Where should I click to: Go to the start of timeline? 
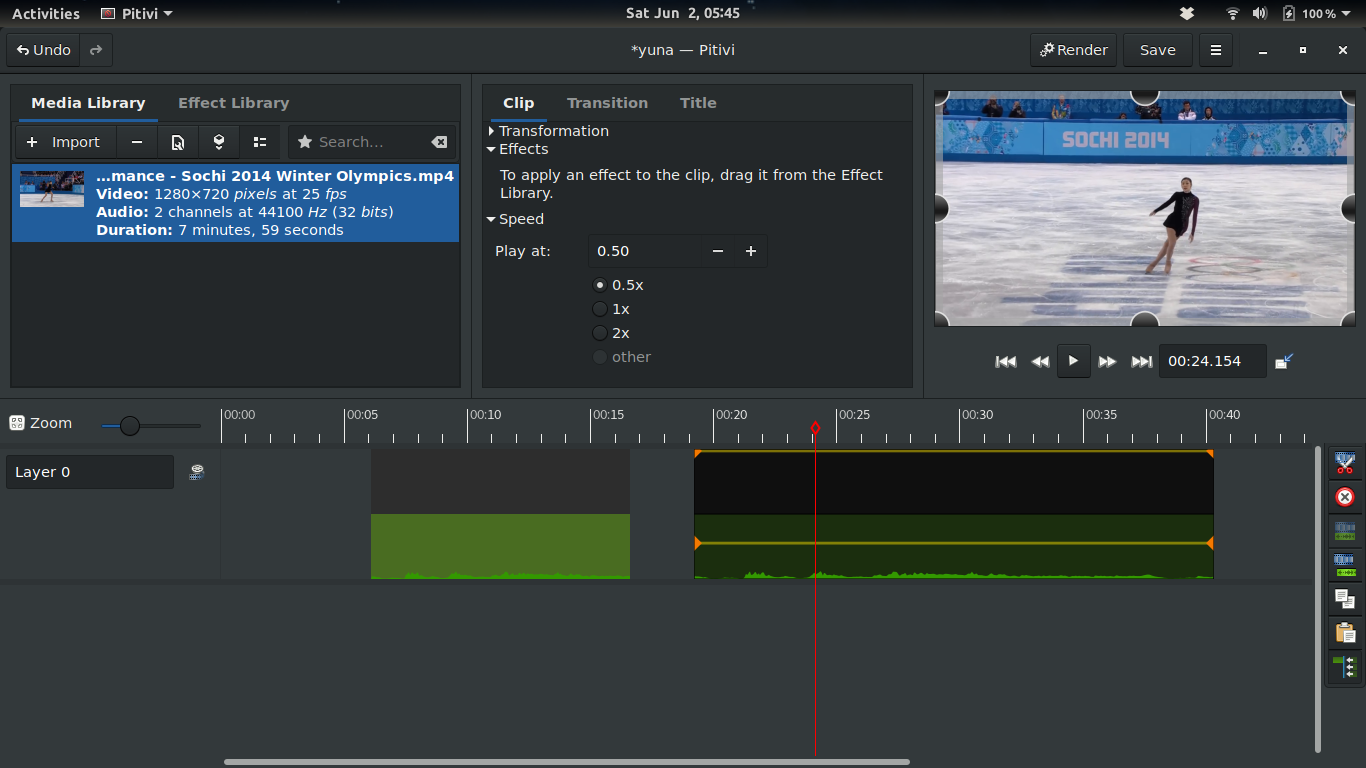(x=1006, y=361)
